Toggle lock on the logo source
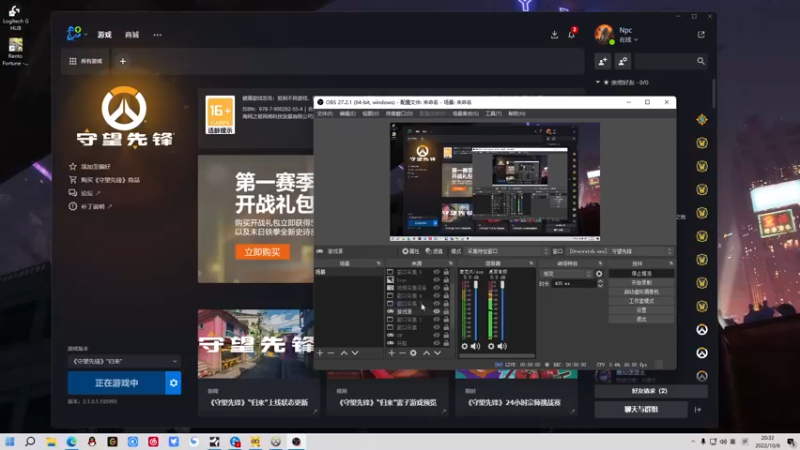Image resolution: width=800 pixels, height=450 pixels. click(x=446, y=280)
